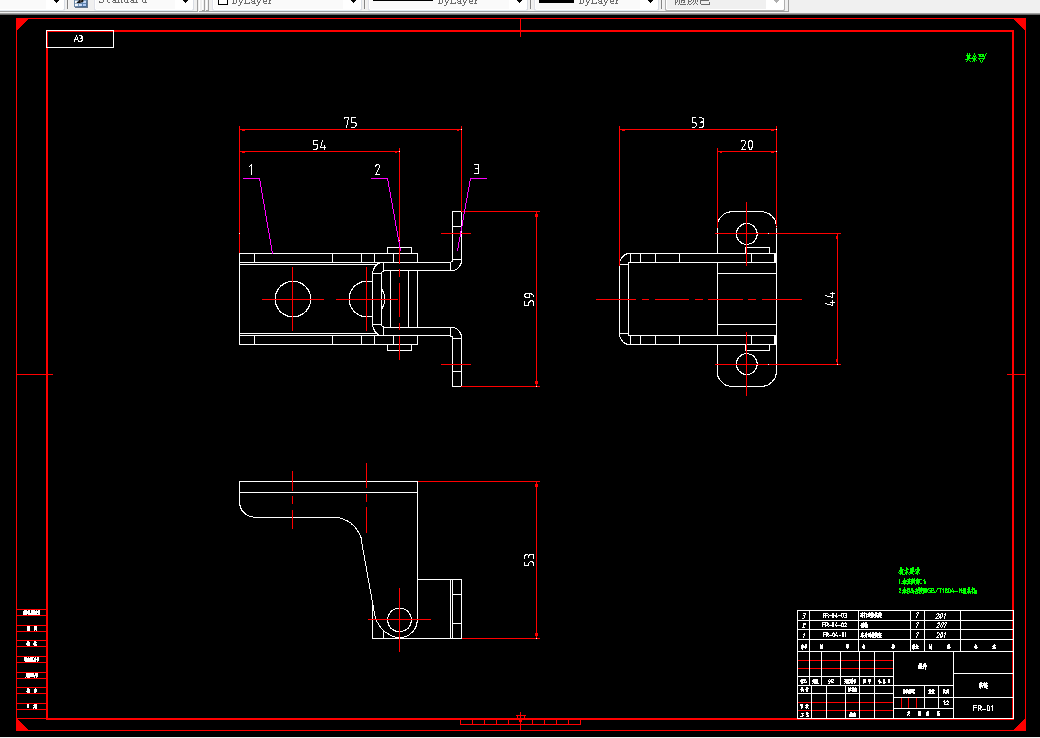The image size is (1040, 738).
Task: Select the 54 dimension text
Action: [319, 145]
